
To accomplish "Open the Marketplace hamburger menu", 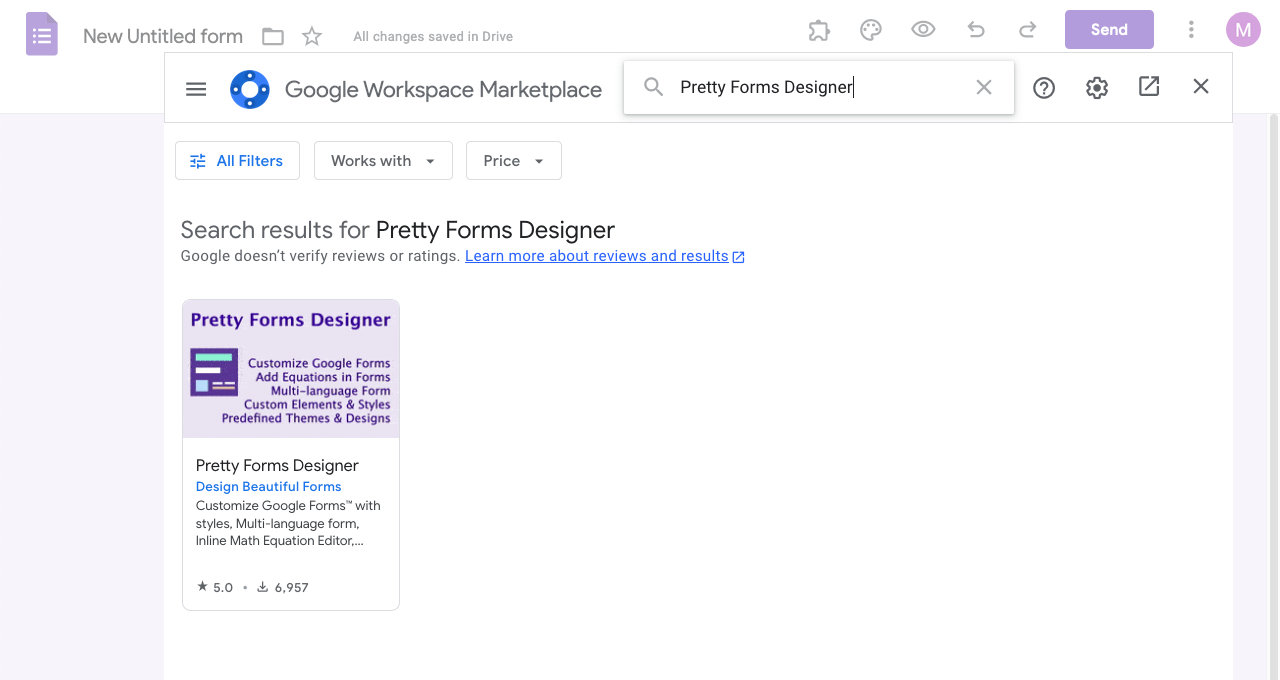I will tap(196, 89).
